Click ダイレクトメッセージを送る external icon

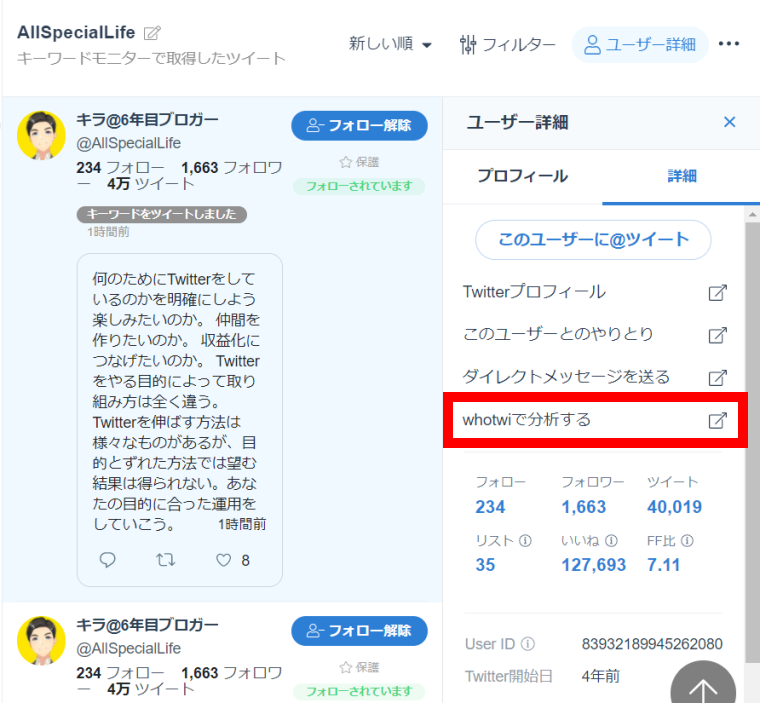(x=717, y=378)
